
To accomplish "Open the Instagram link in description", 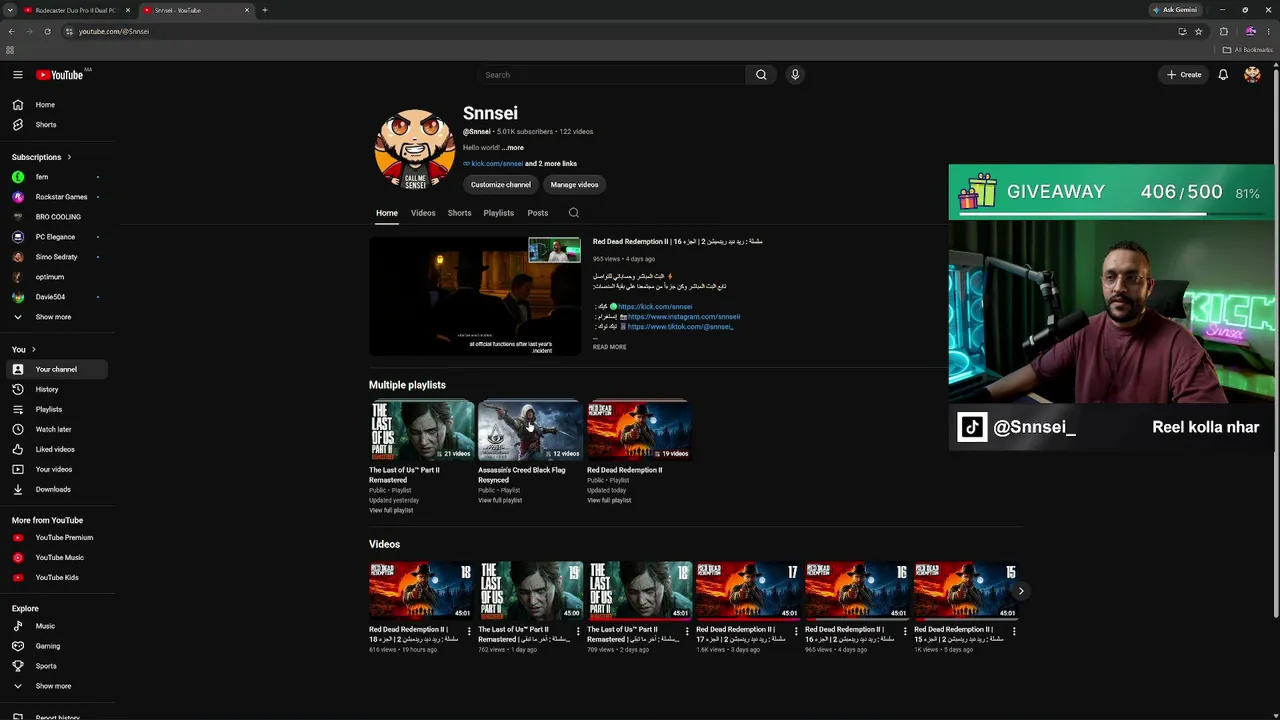I will pyautogui.click(x=684, y=317).
